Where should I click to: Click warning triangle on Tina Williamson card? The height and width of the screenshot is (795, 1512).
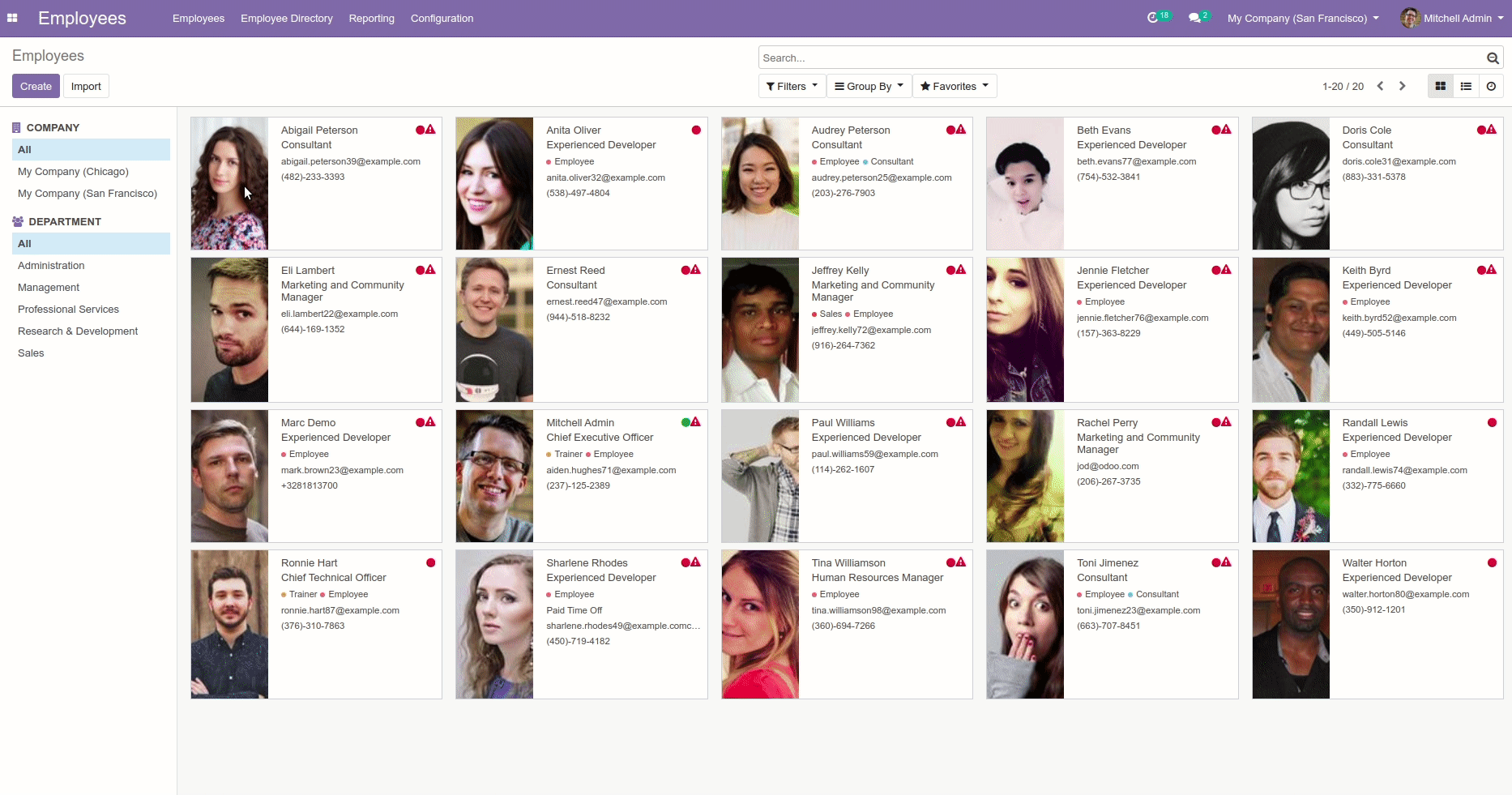(961, 562)
